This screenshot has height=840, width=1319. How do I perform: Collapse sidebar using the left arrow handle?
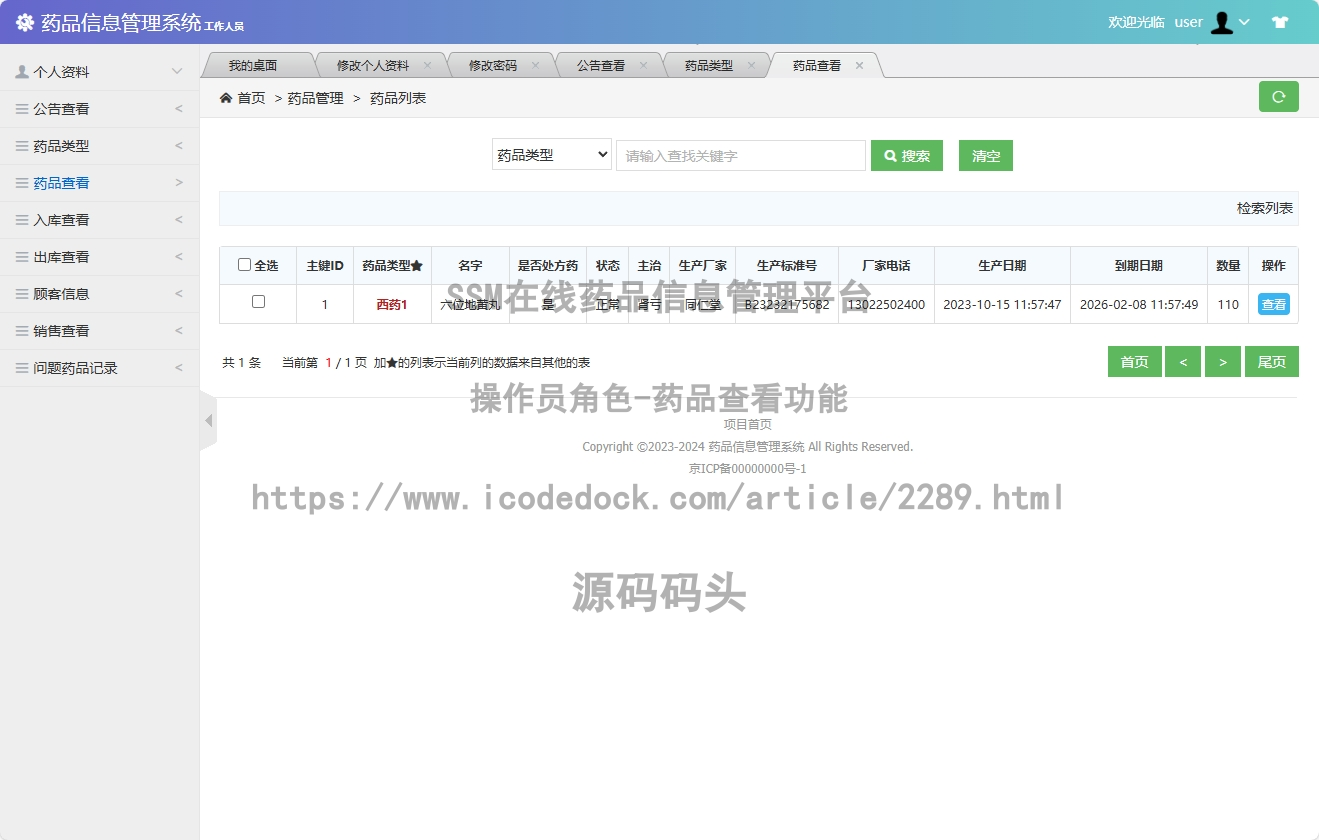pyautogui.click(x=208, y=421)
